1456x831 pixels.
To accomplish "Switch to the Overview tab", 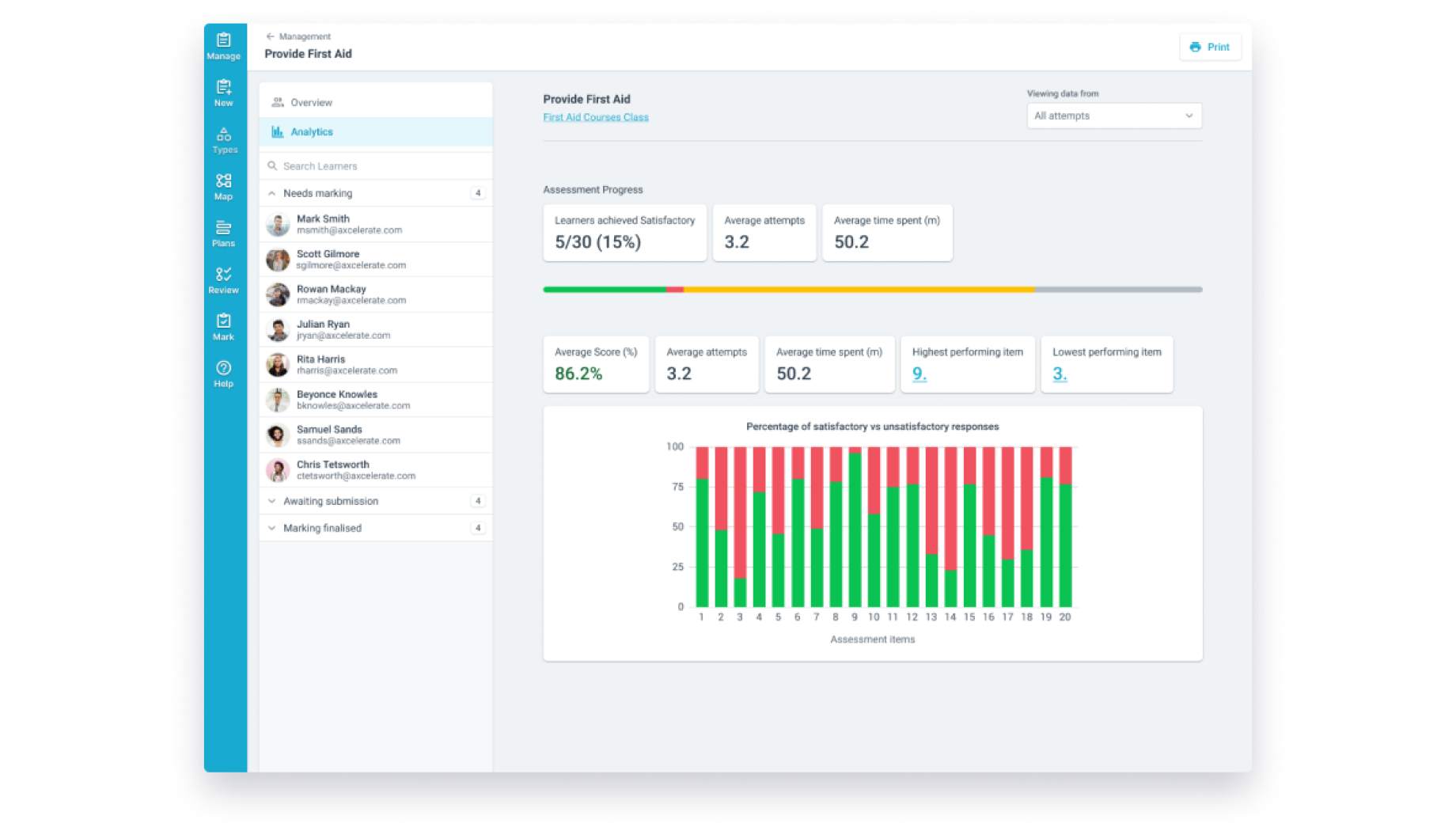I will pos(376,102).
